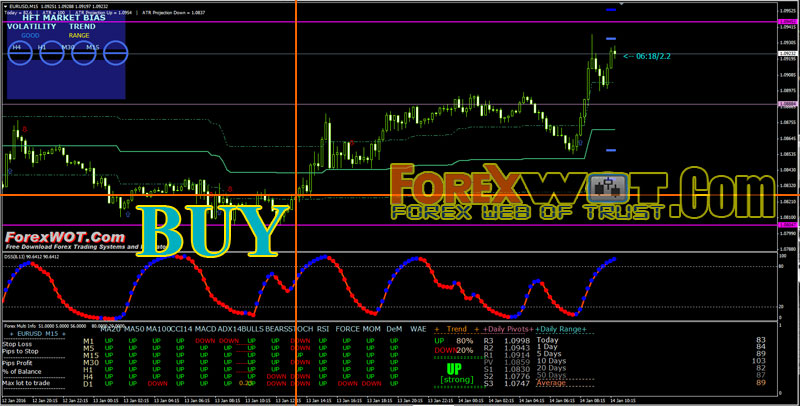
Task: Click the Pips to Stop row label
Action: [20, 351]
